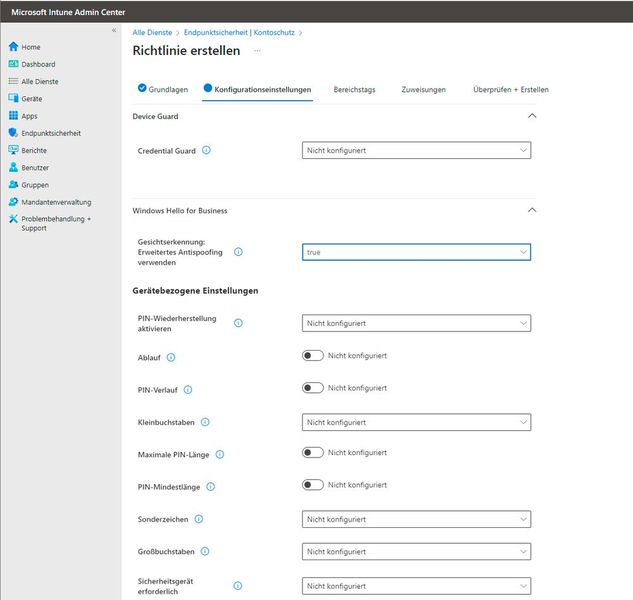This screenshot has width=633, height=600.
Task: Click the Berichte monitor icon
Action: (13, 150)
